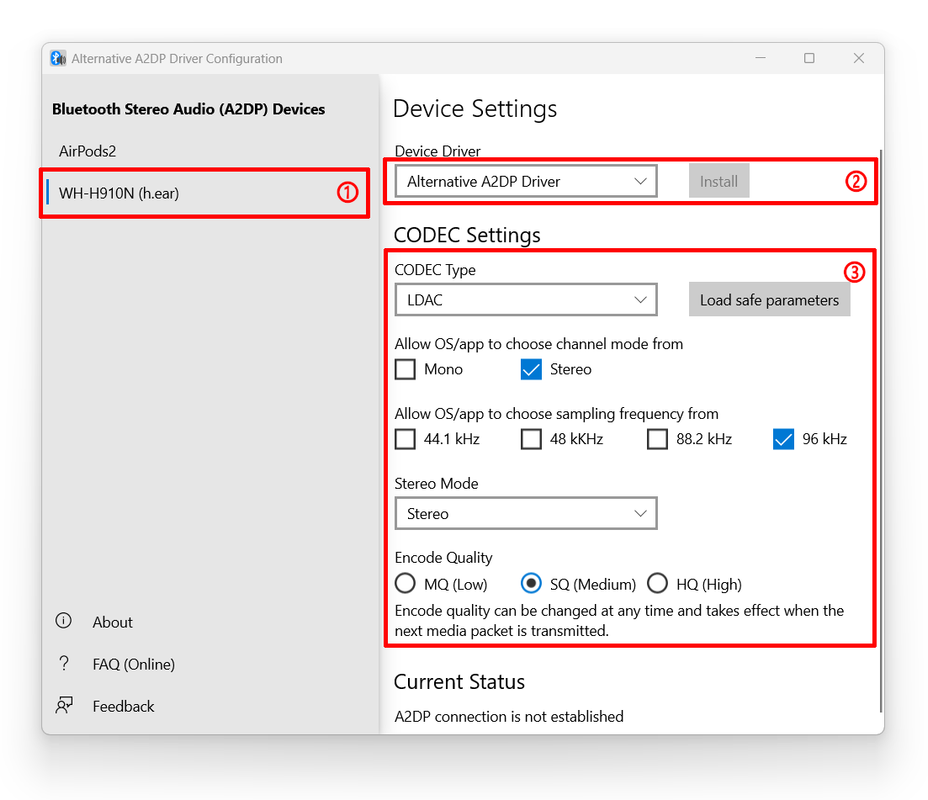The image size is (928, 800).
Task: Click the settings panel vertical scrollbar
Action: (881, 431)
